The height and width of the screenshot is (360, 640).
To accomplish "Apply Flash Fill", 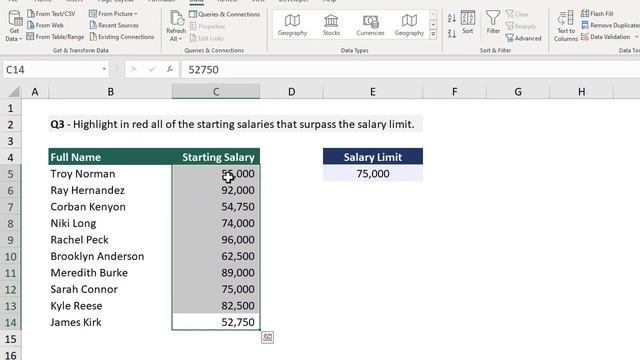I will click(x=597, y=13).
